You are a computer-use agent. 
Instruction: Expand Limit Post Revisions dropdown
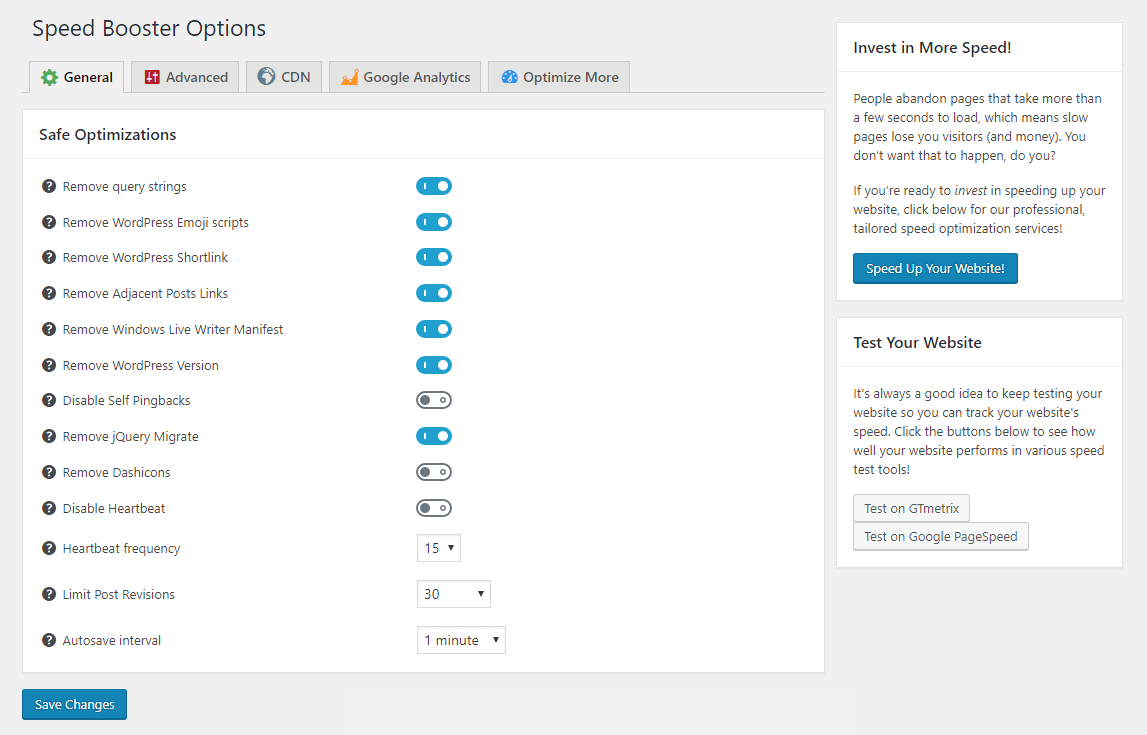[x=453, y=594]
